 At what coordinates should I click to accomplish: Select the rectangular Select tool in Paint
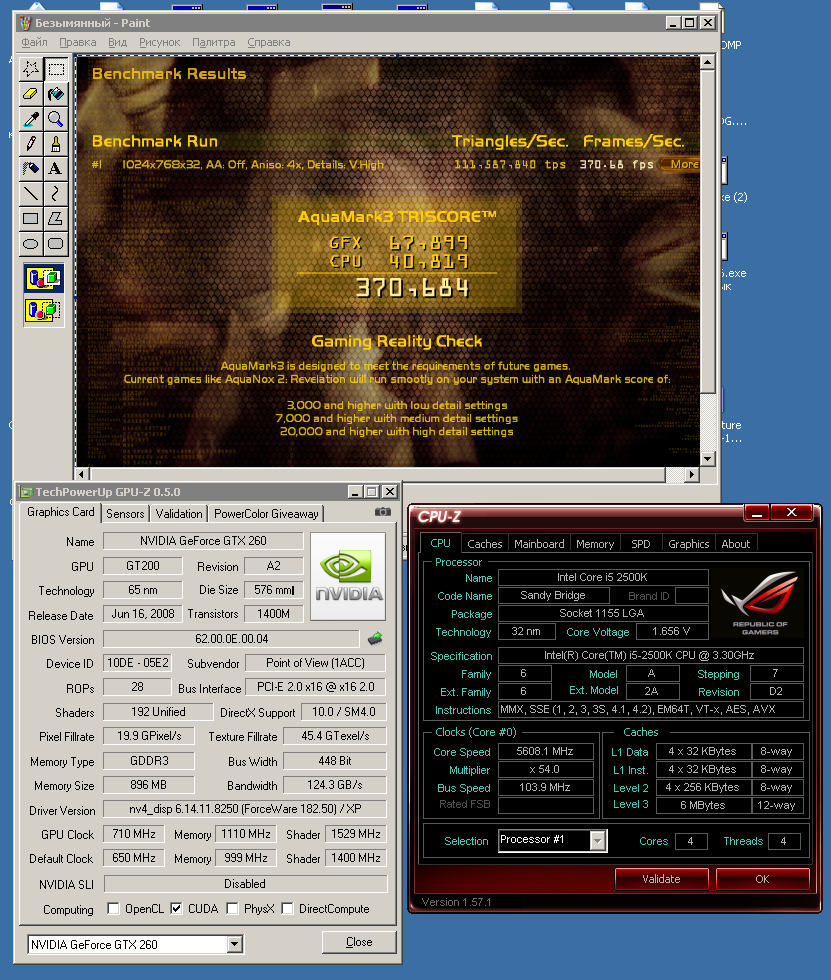tap(56, 69)
